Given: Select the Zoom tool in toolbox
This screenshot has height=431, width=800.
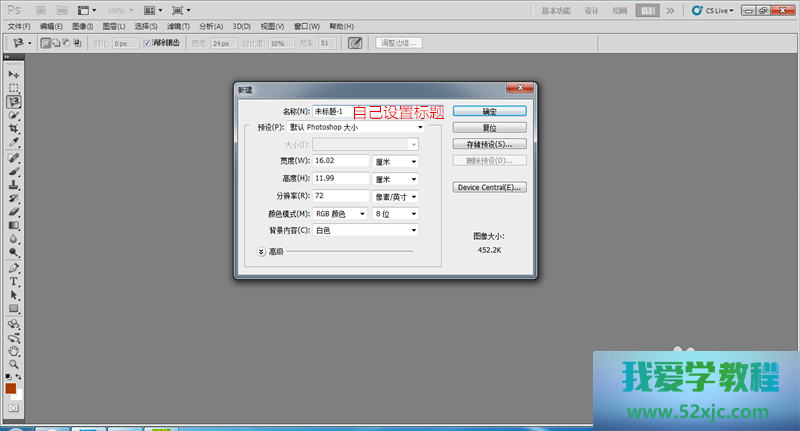Looking at the screenshot, I should tap(14, 364).
